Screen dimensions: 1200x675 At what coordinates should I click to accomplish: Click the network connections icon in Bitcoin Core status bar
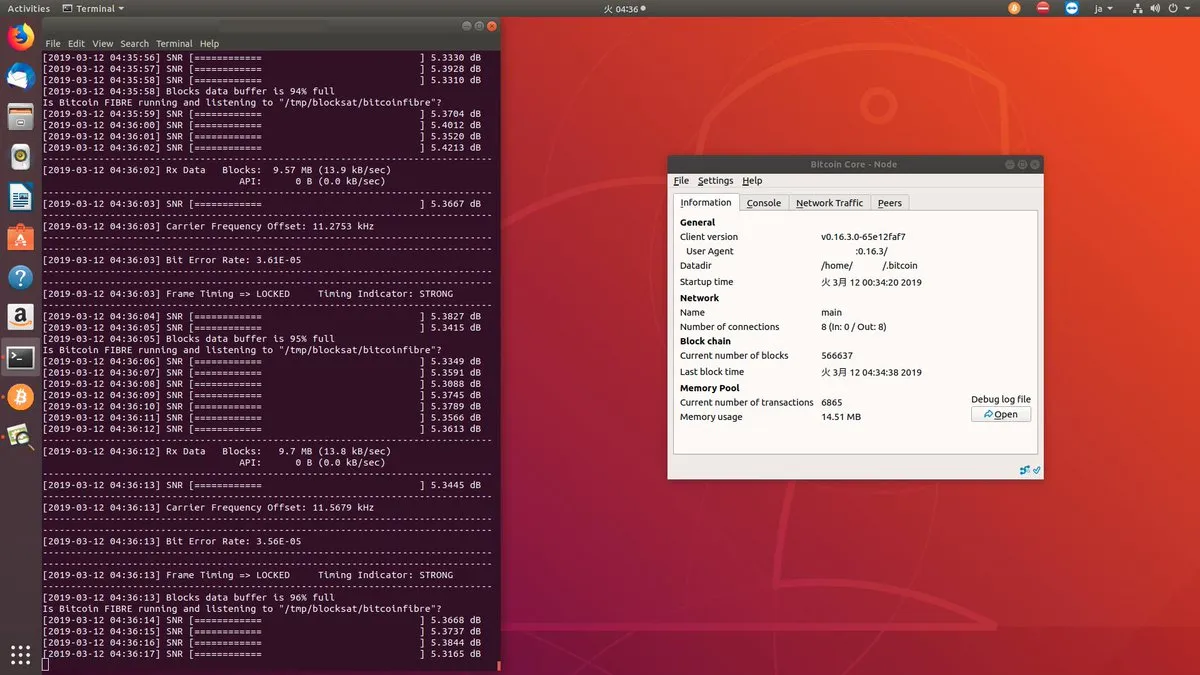coord(1025,470)
